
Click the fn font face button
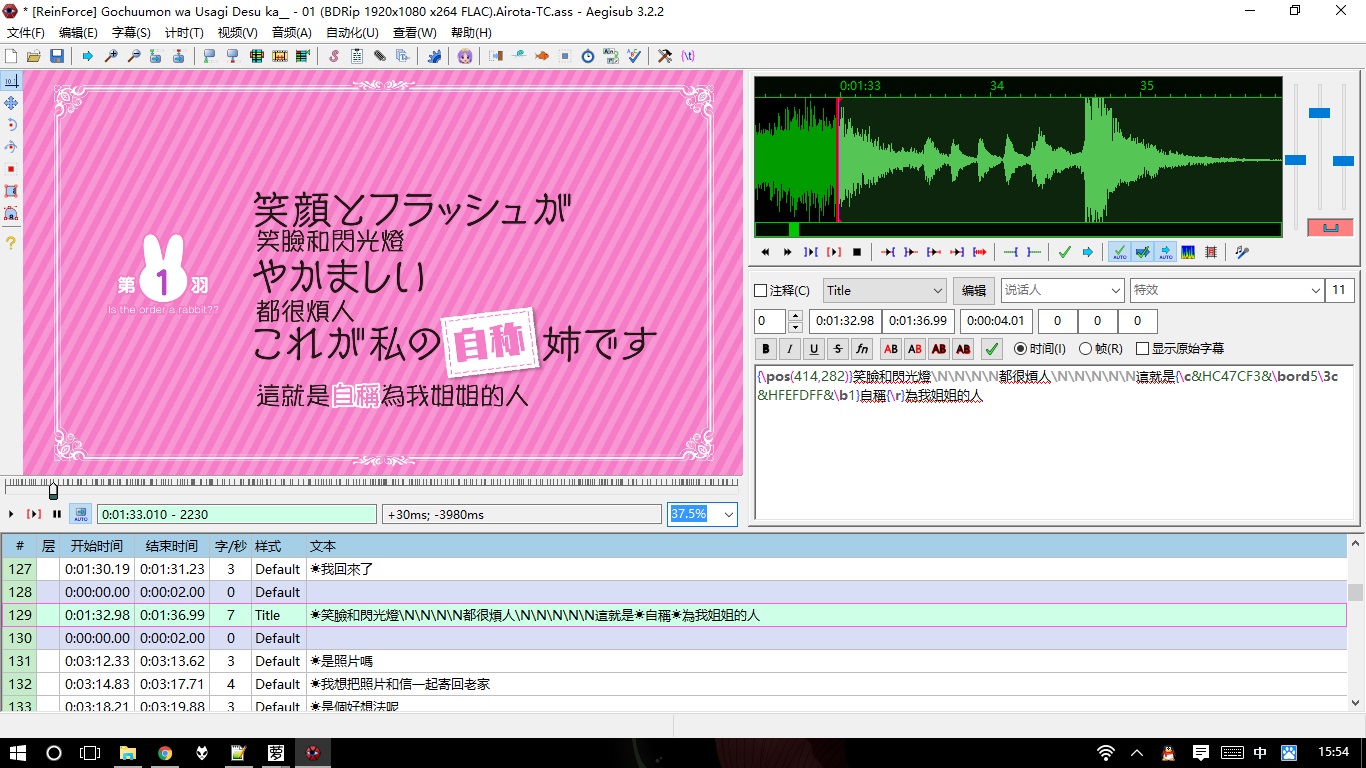pyautogui.click(x=862, y=349)
